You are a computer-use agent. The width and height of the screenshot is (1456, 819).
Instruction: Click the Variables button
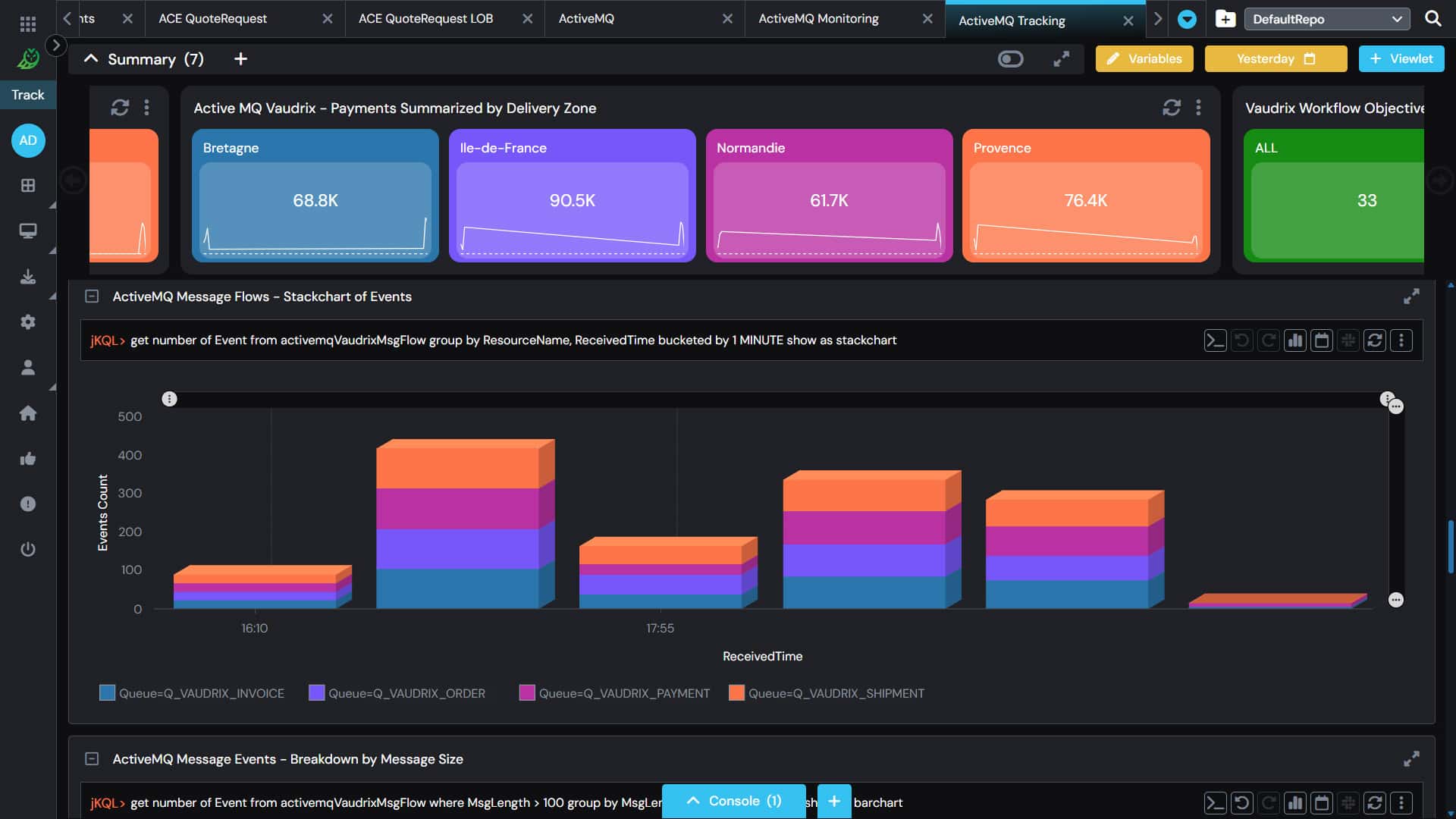pyautogui.click(x=1144, y=58)
